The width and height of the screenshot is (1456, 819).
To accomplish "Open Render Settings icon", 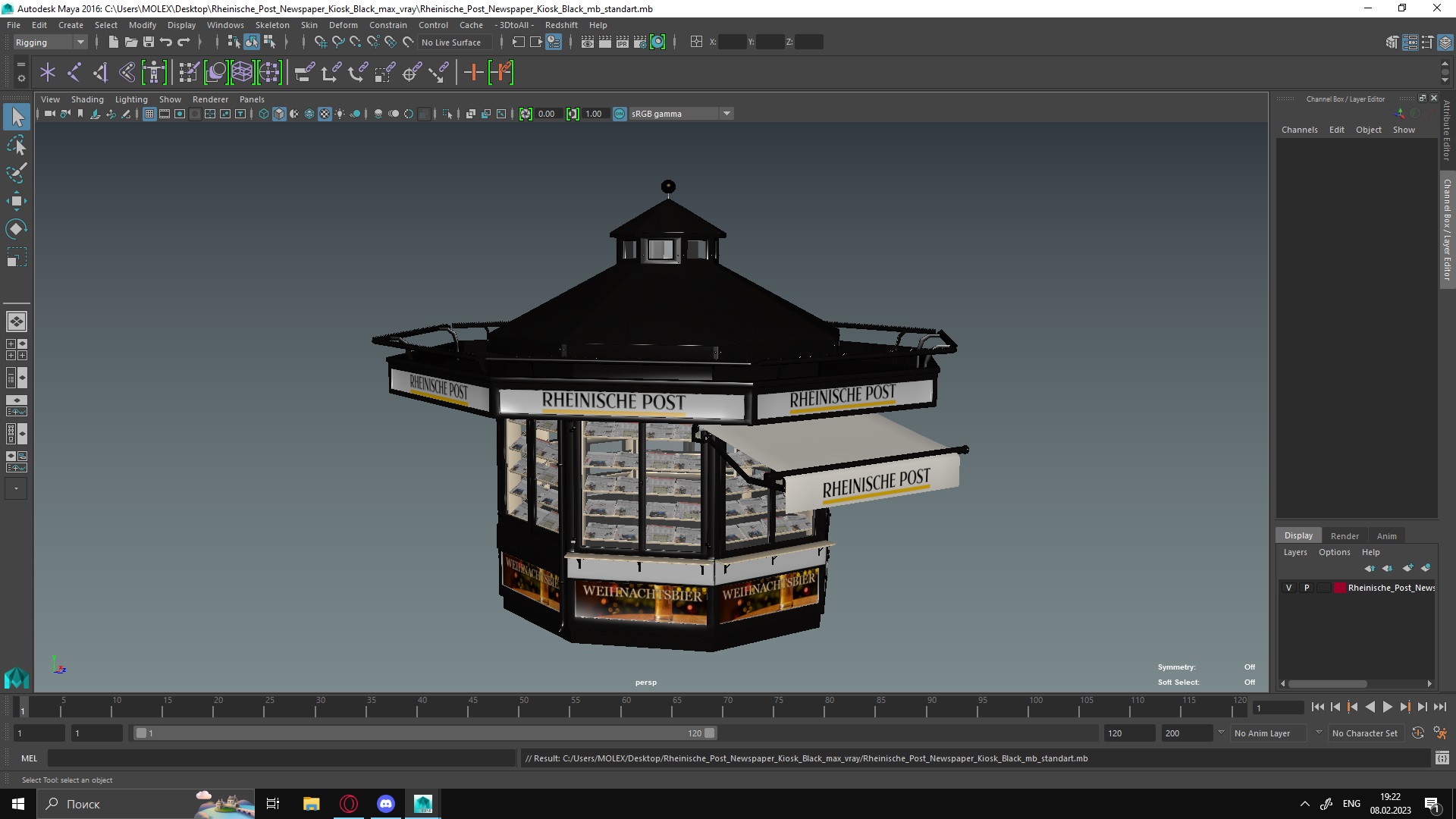I will tap(640, 42).
